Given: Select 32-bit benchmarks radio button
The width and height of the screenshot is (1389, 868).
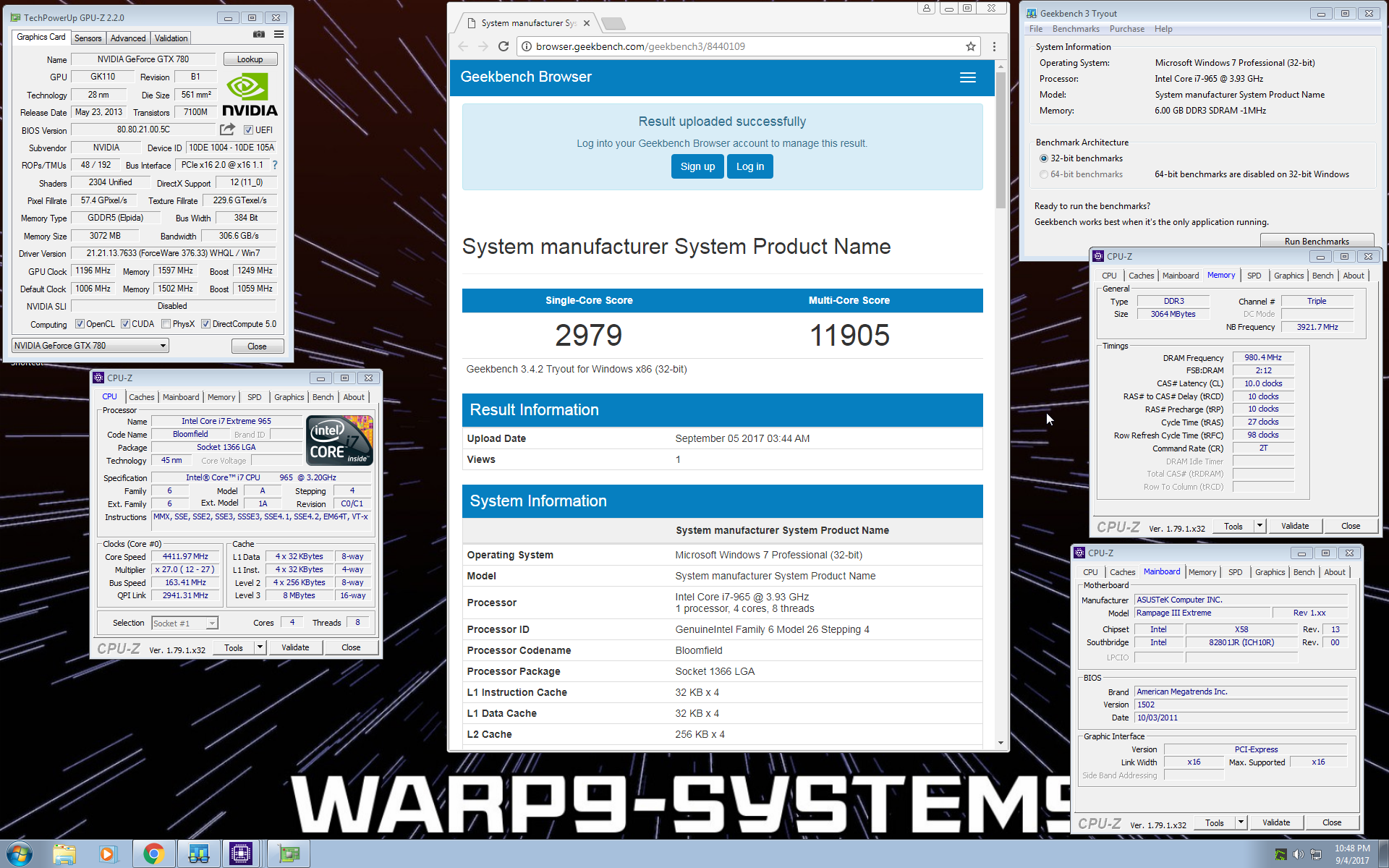Looking at the screenshot, I should [x=1043, y=158].
